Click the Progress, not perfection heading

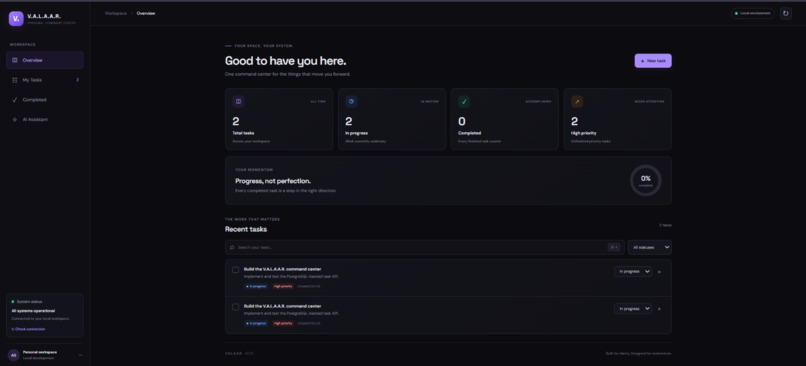273,181
